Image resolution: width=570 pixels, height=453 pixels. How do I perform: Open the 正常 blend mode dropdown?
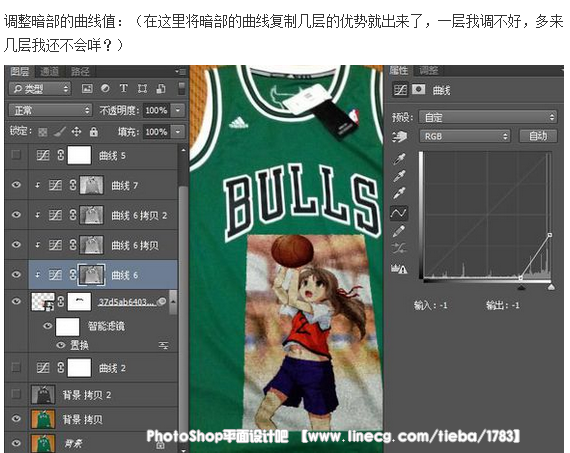click(x=50, y=110)
